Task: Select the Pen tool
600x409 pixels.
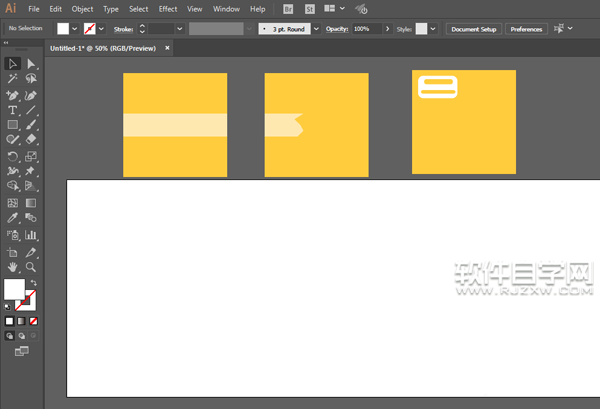Action: [x=12, y=95]
